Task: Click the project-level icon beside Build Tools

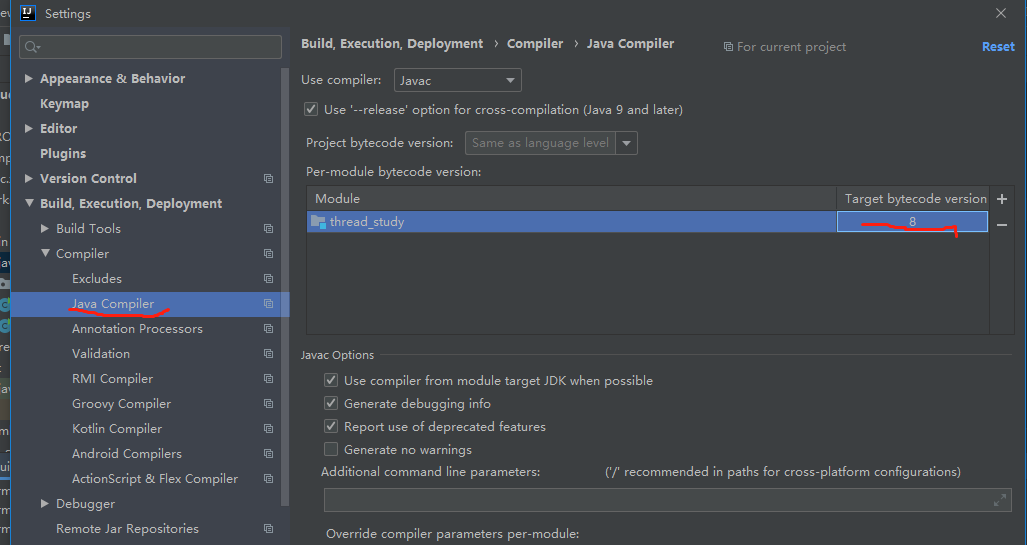Action: (269, 229)
